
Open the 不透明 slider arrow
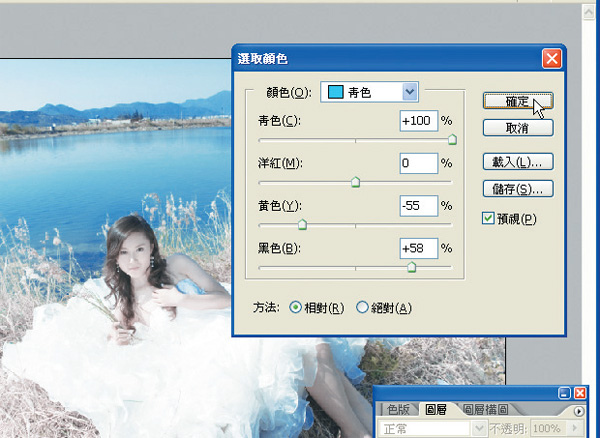pos(576,428)
